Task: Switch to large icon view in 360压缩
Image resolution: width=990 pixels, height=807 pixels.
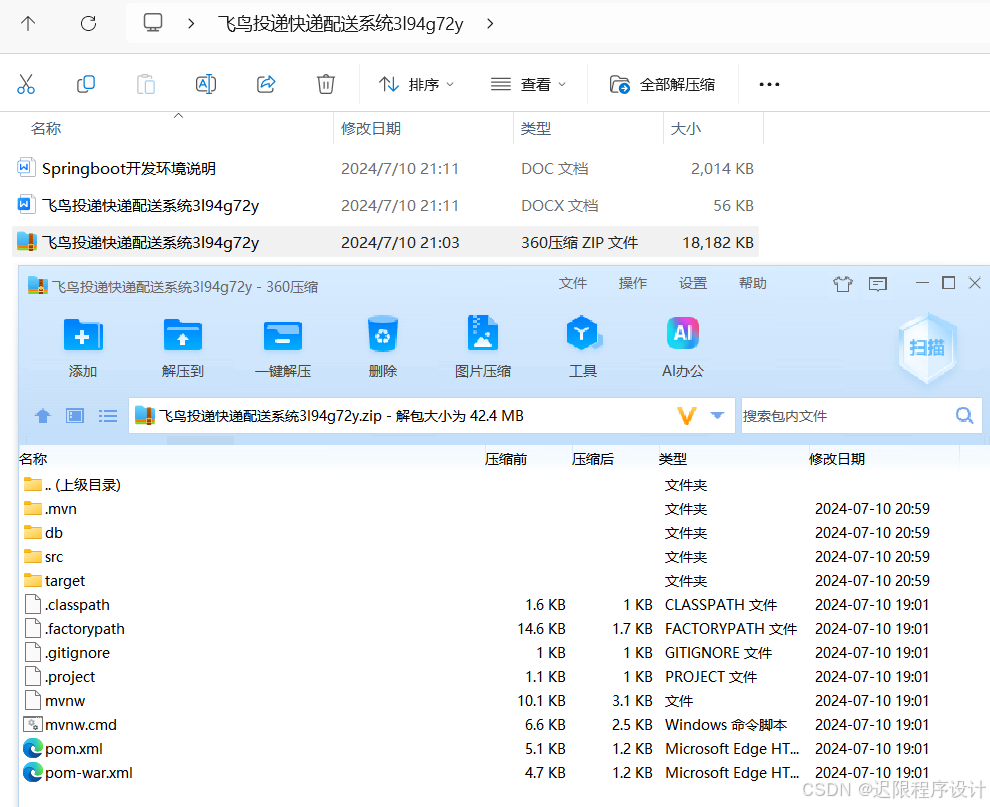Action: pyautogui.click(x=74, y=416)
